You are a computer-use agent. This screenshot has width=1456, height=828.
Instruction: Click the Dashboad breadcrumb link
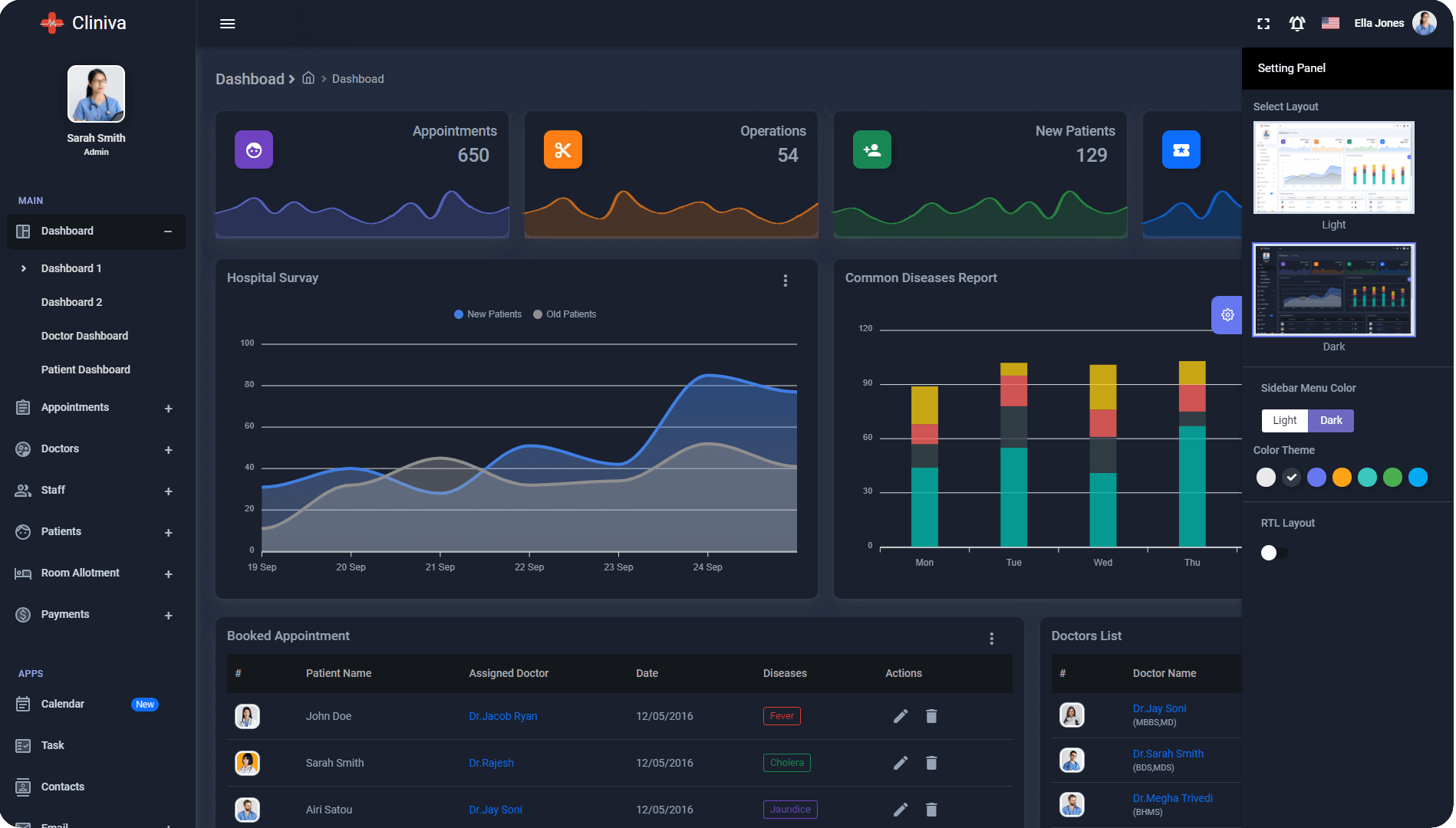tap(358, 79)
